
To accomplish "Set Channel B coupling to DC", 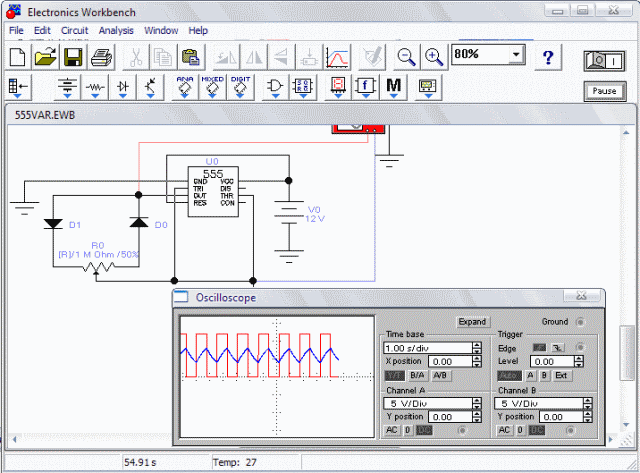I will pyautogui.click(x=537, y=430).
